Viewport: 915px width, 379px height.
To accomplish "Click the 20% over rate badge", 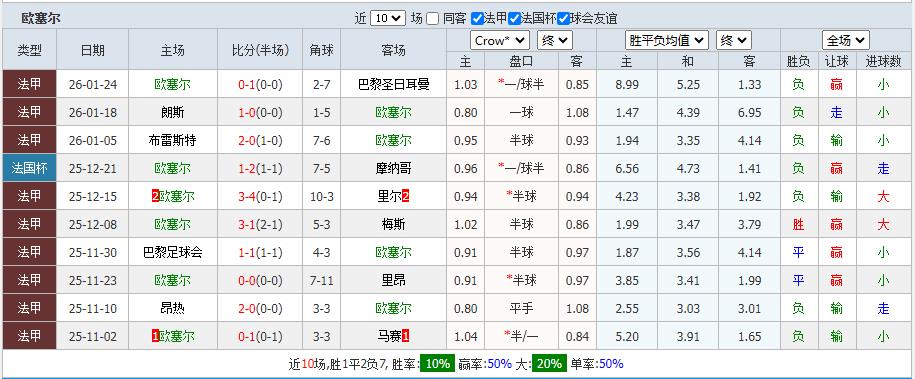I will point(549,364).
